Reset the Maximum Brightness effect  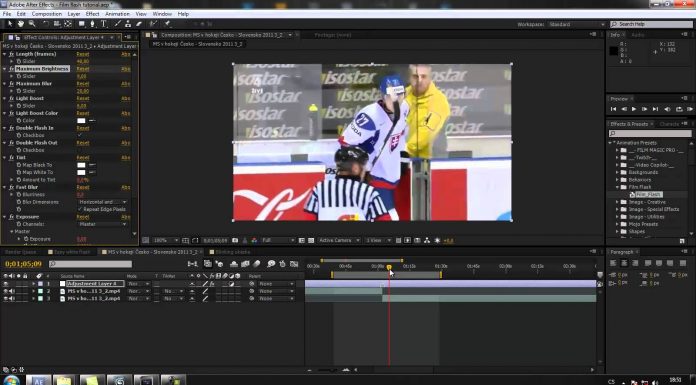83,69
